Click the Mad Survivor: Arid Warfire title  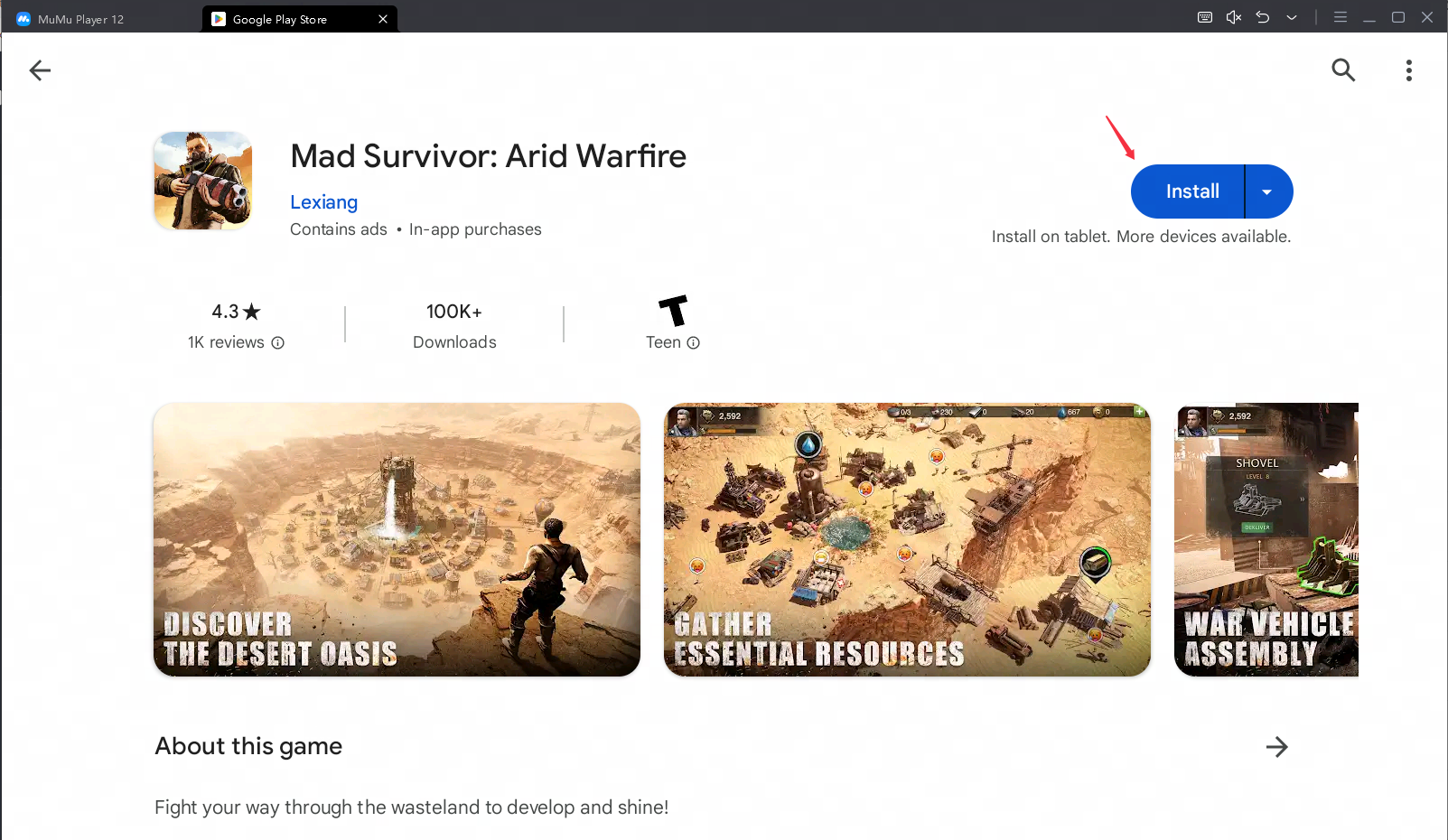(x=488, y=156)
